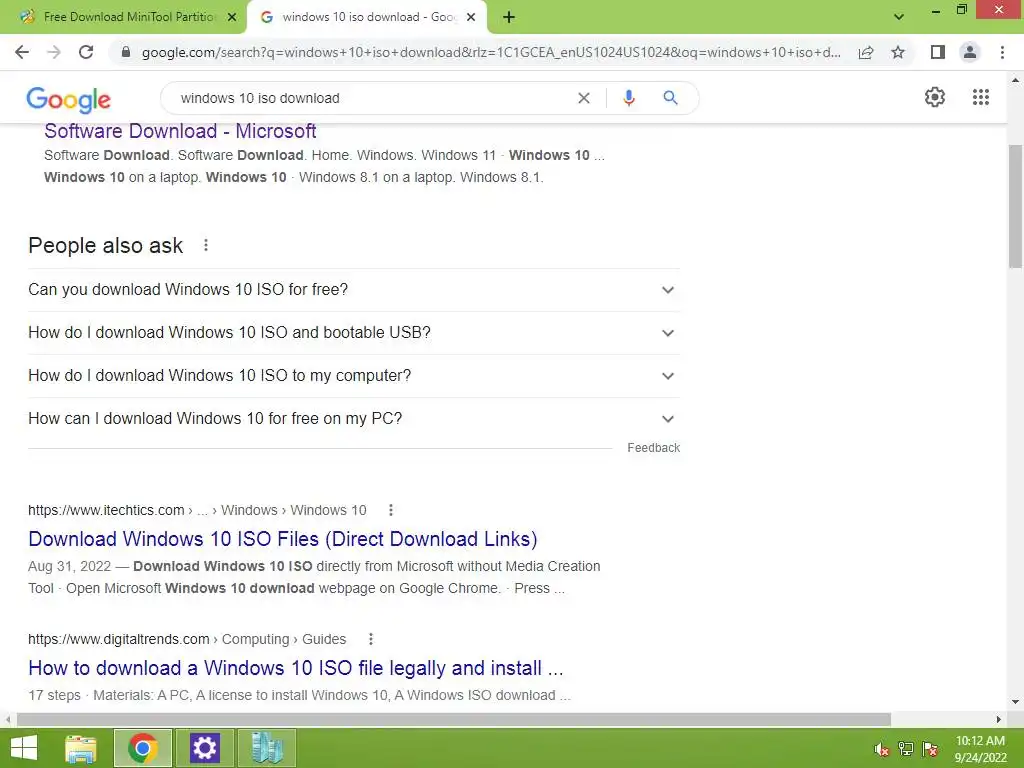Click the horizontal scrollbar thumb
The height and width of the screenshot is (768, 1024).
pyautogui.click(x=454, y=720)
